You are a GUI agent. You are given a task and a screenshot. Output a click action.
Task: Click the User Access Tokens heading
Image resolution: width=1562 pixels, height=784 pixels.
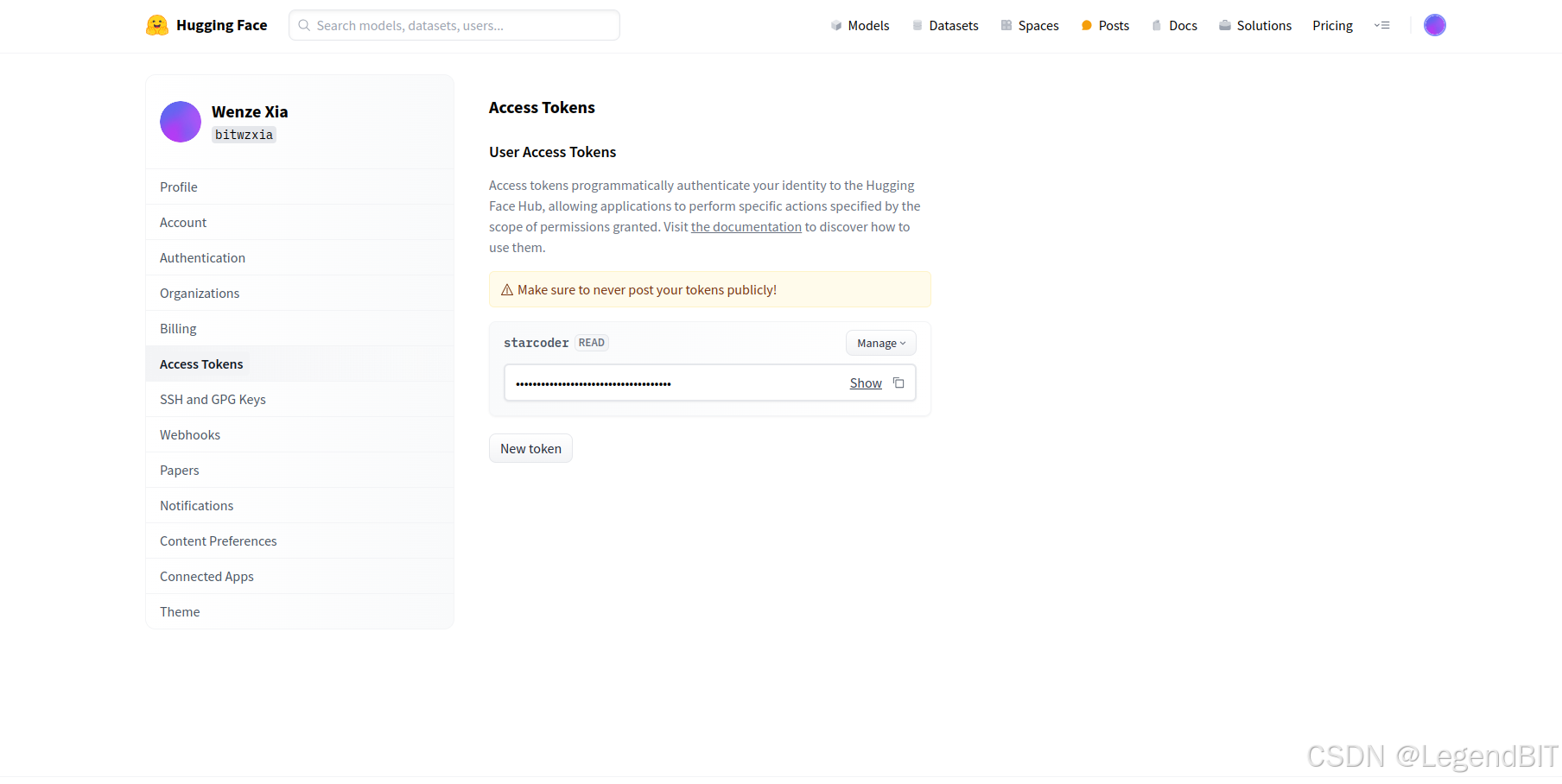(553, 152)
